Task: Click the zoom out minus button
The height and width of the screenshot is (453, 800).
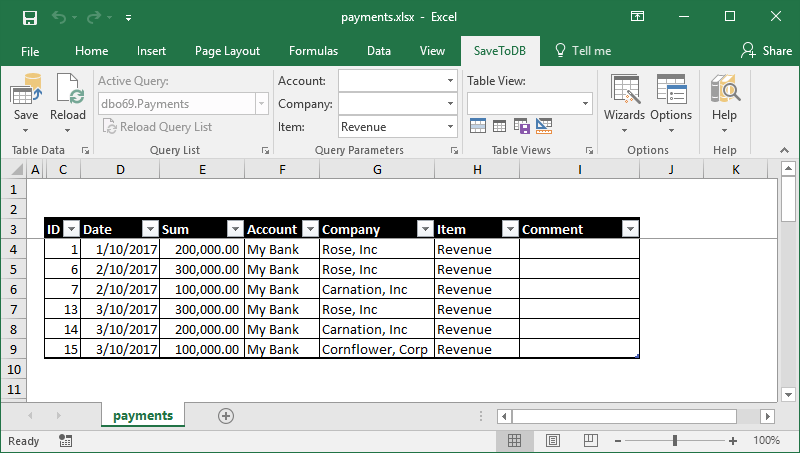Action: [618, 441]
